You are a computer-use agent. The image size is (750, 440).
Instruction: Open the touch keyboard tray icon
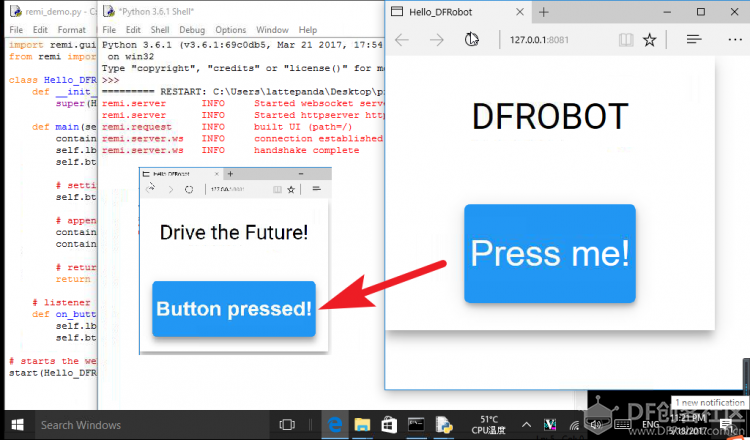pyautogui.click(x=622, y=425)
